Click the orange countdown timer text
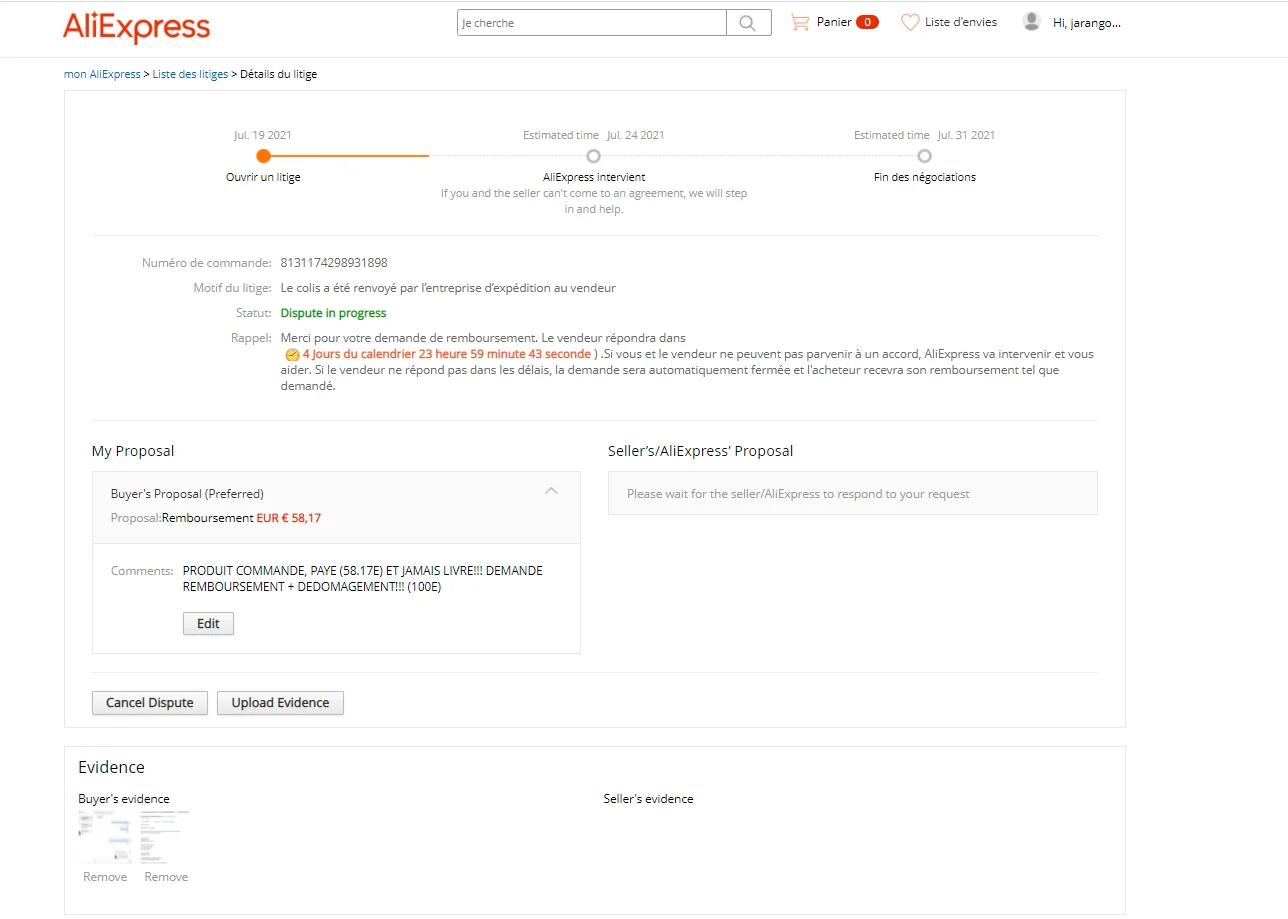This screenshot has height=919, width=1288. coord(447,354)
